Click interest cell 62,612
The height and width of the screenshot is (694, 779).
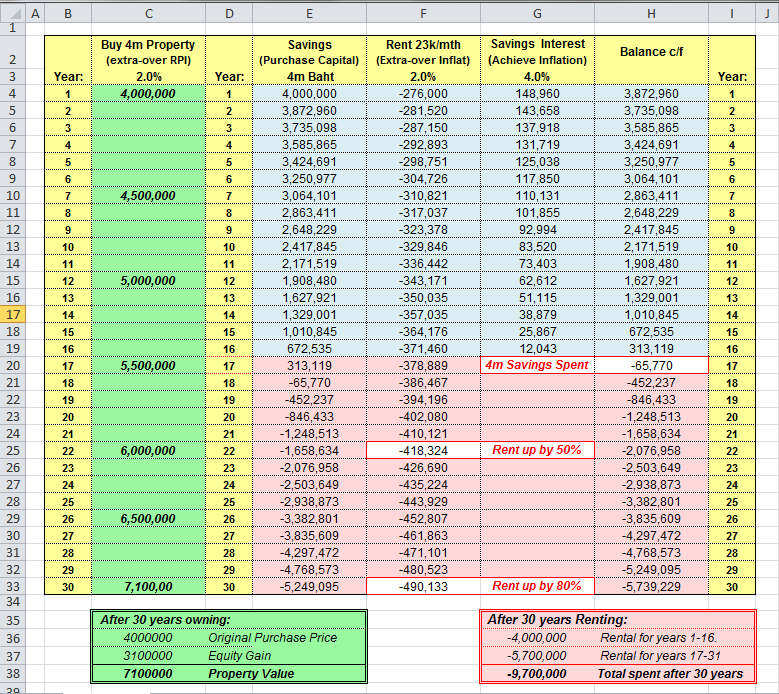click(538, 281)
